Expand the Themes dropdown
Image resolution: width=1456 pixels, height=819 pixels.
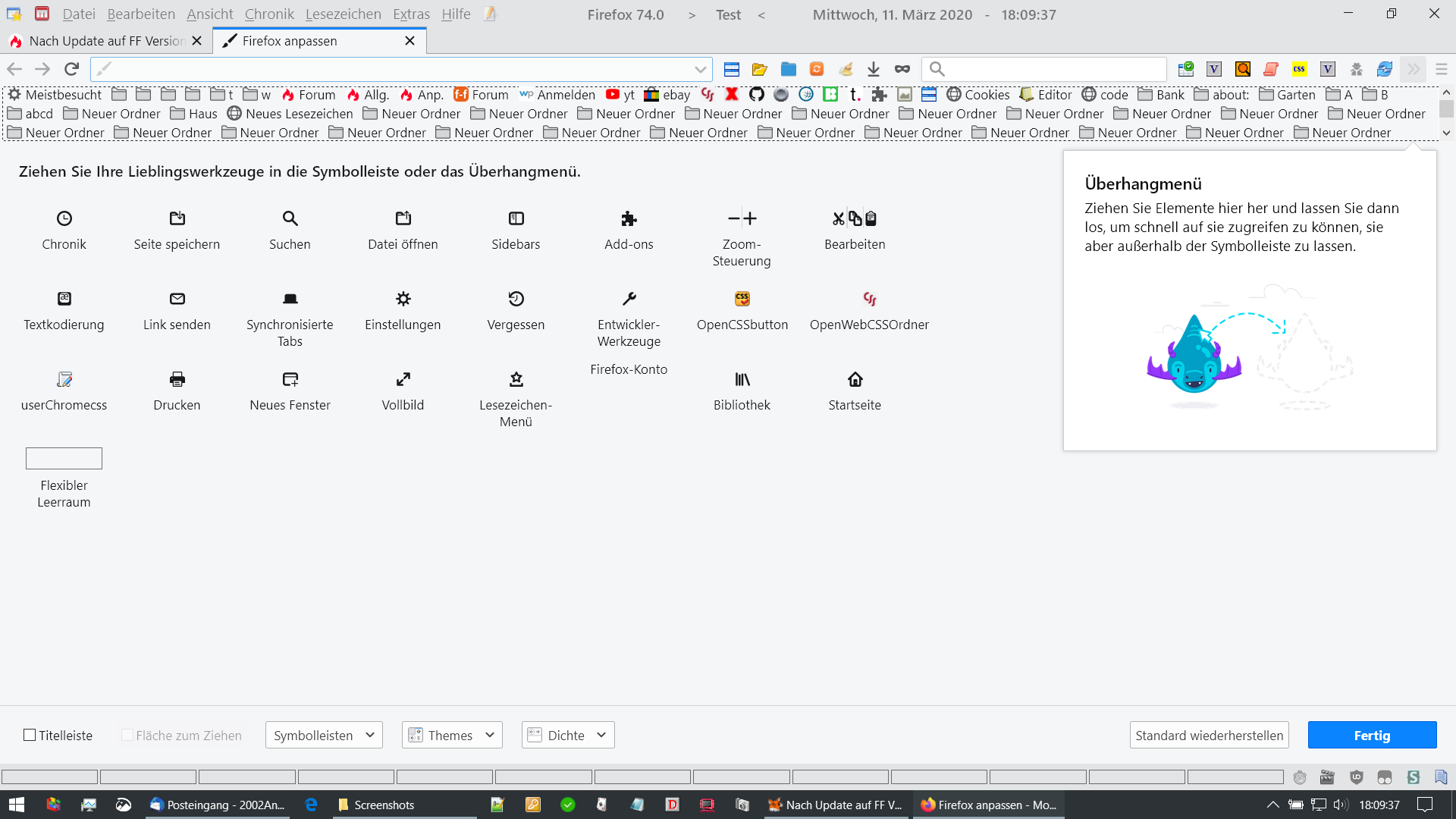coord(452,735)
